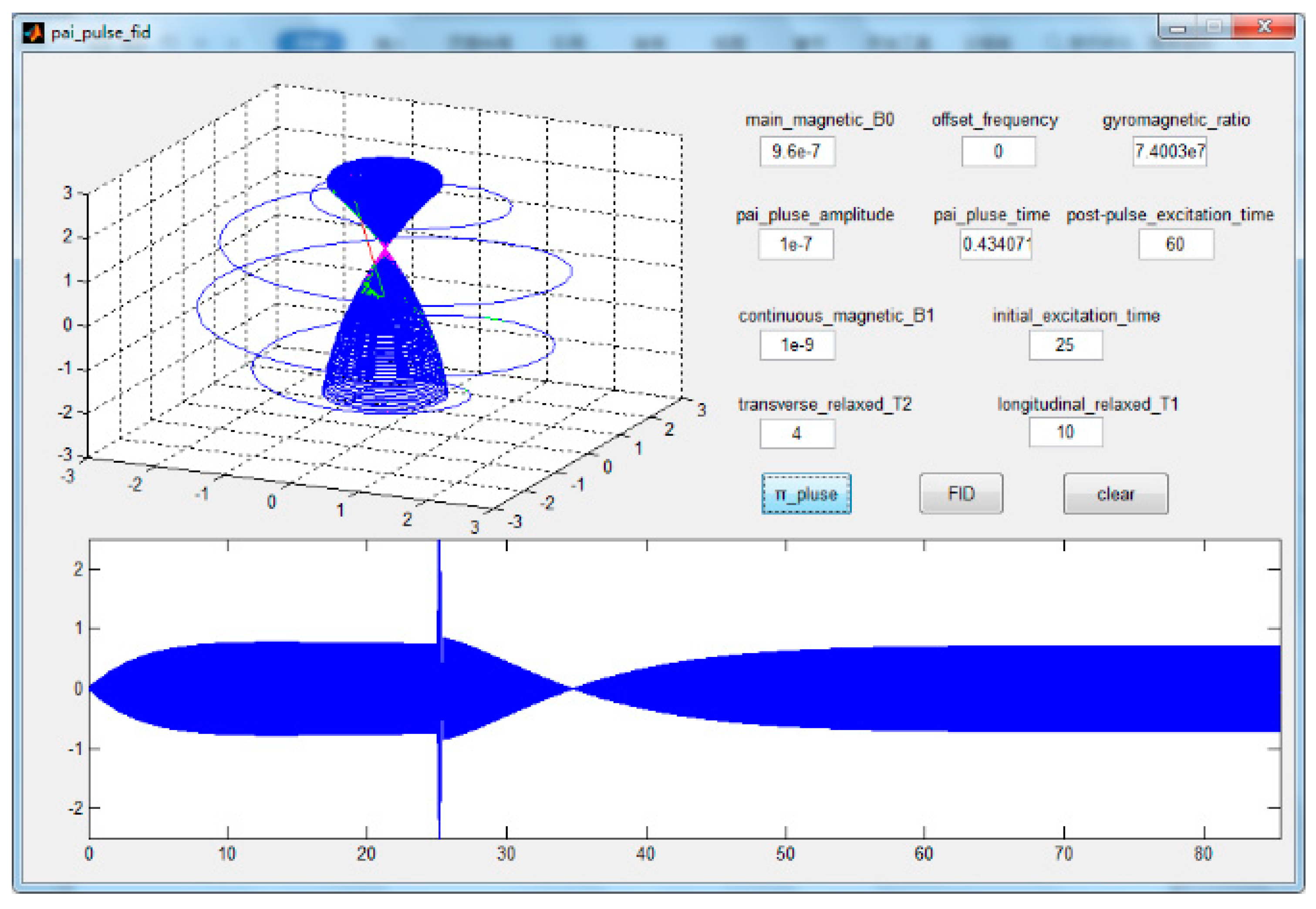Maximize the pai_pulse_fid window

1214,27
